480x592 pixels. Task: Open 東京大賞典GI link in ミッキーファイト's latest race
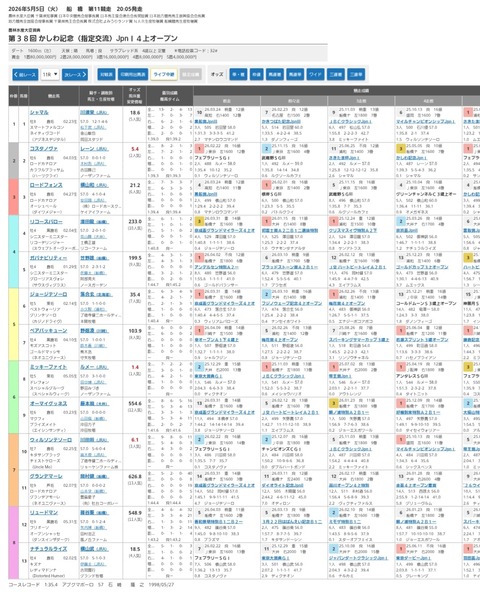(208, 376)
